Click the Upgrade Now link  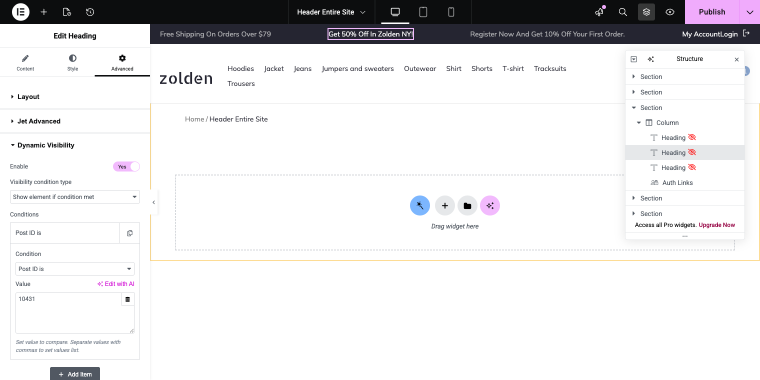click(x=717, y=225)
